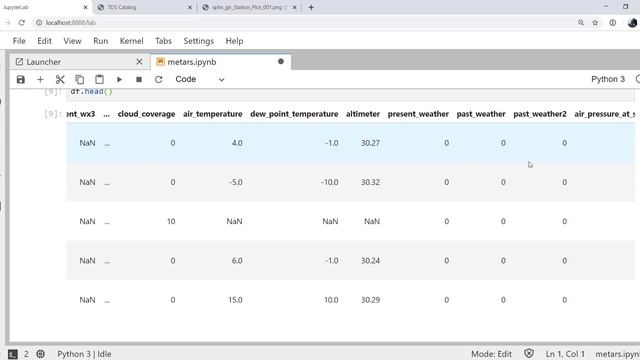640x360 pixels.
Task: Click the localhost:8888/lab address bar
Action: 71,23
